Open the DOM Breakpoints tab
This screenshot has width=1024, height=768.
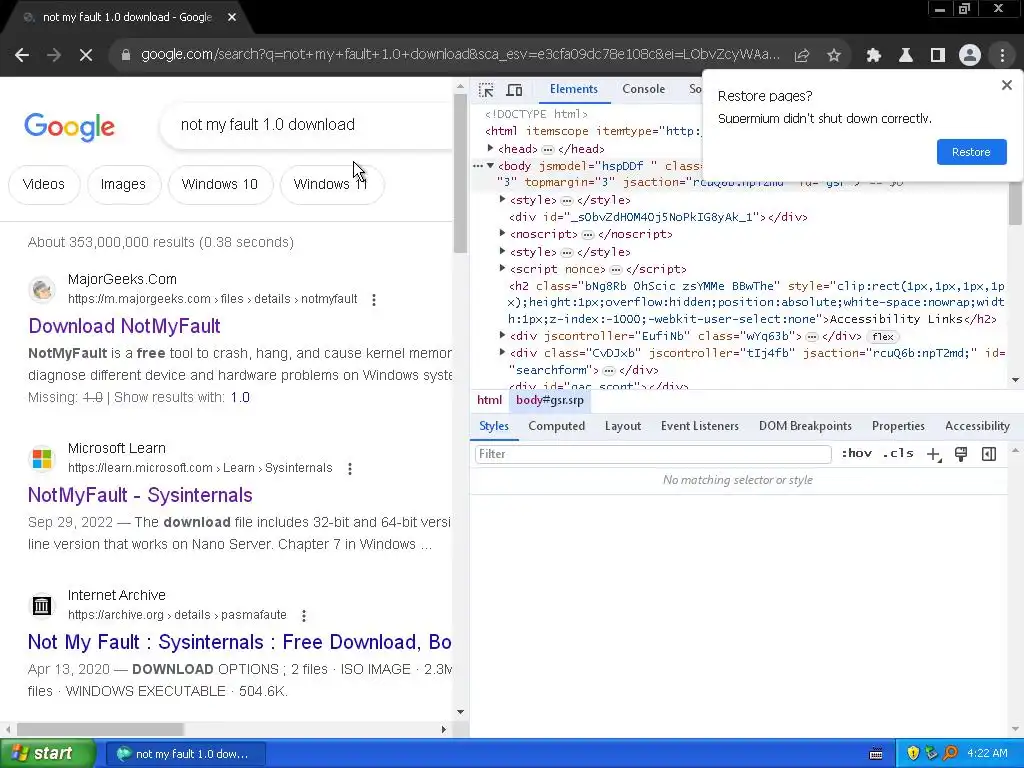805,426
